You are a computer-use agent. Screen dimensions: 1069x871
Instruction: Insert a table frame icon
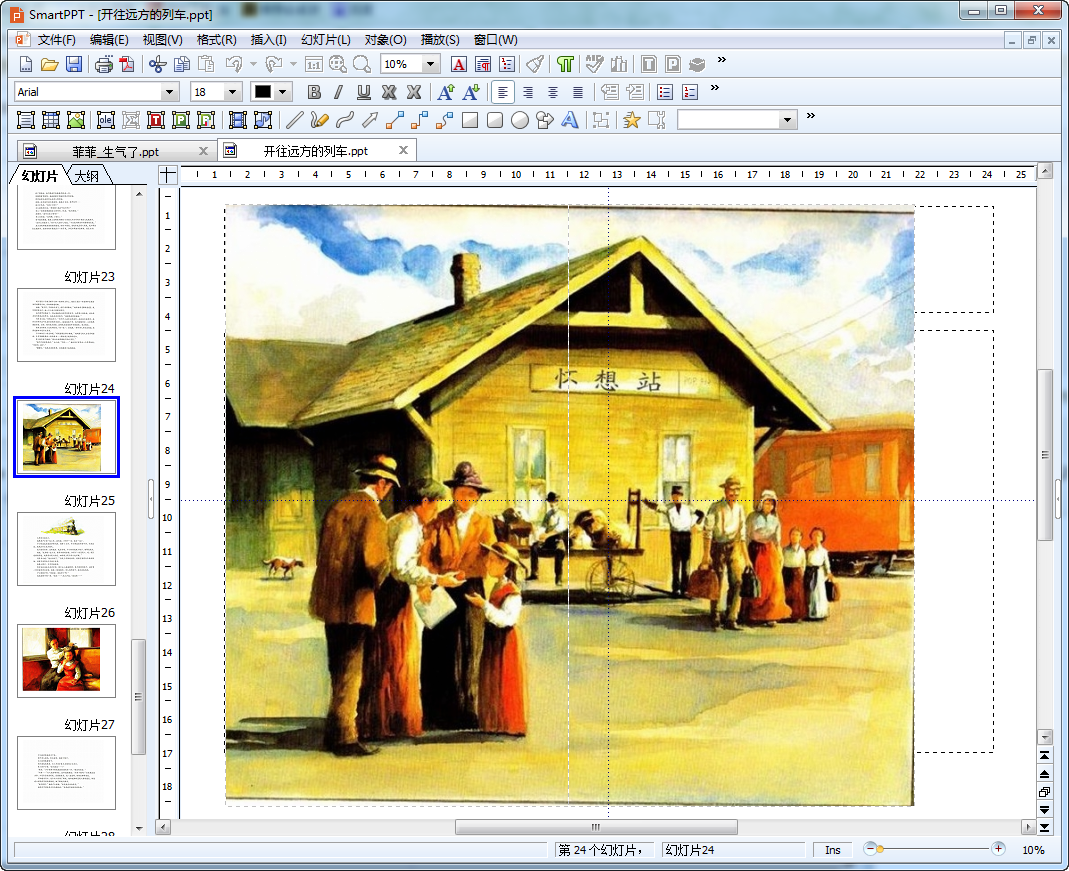coord(51,120)
